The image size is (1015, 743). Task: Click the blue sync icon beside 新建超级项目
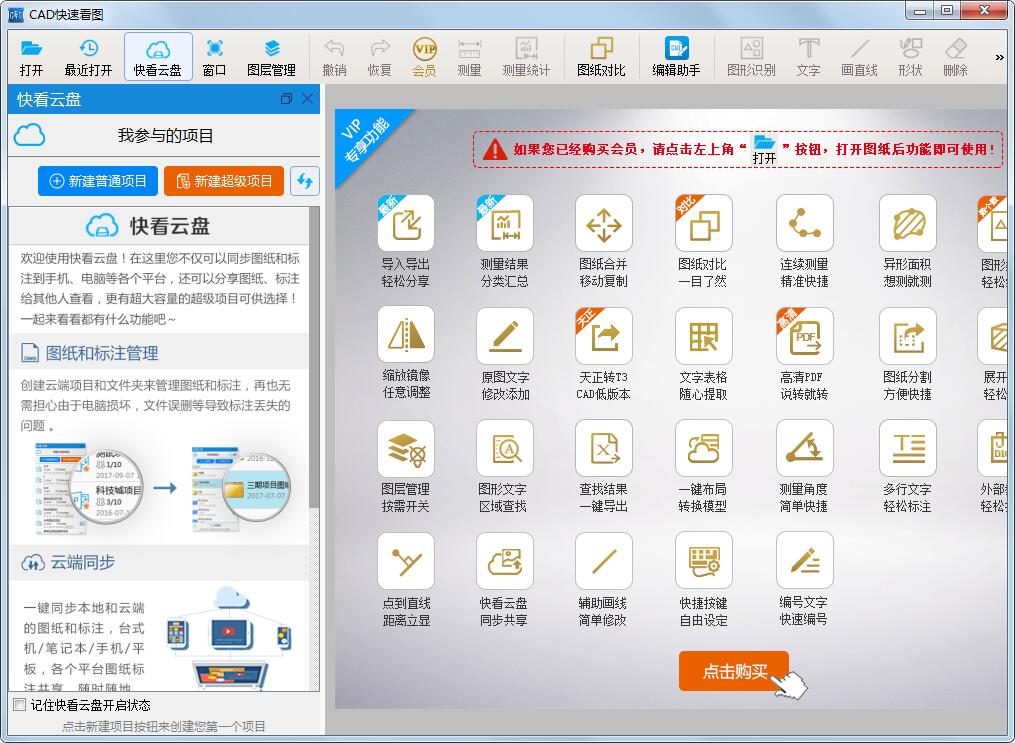point(307,180)
